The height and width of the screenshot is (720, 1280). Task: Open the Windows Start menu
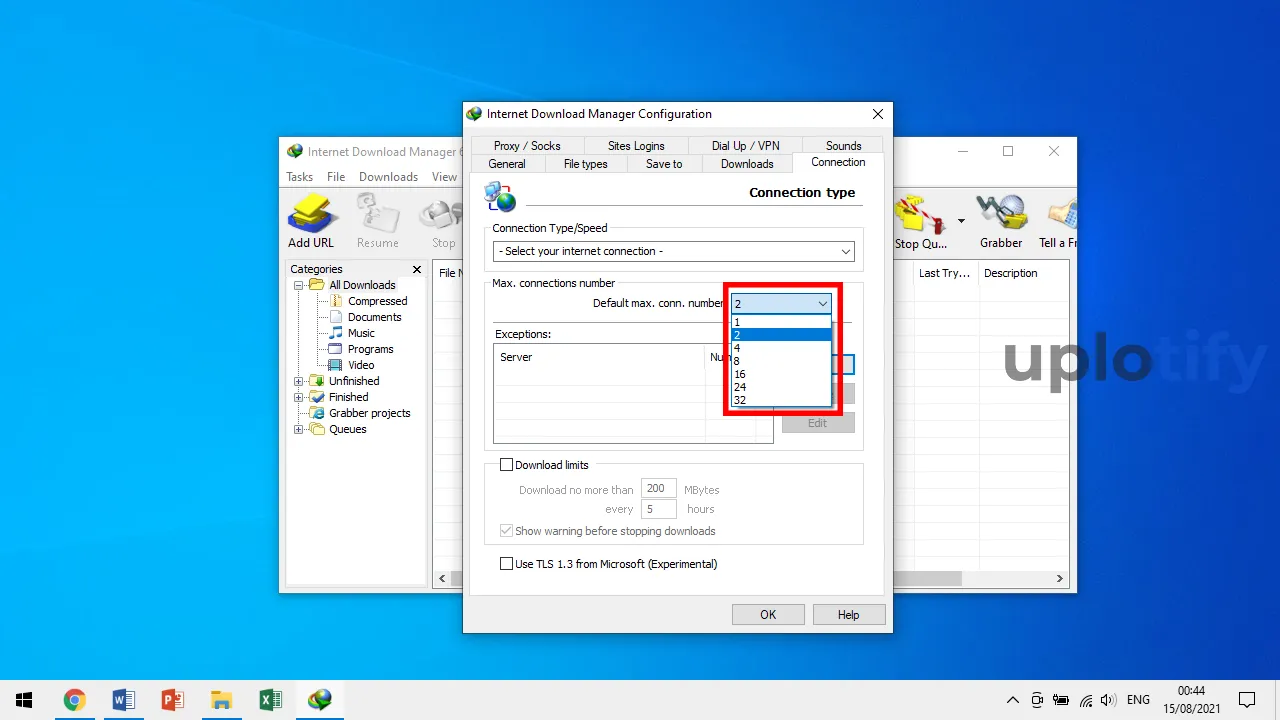point(24,700)
